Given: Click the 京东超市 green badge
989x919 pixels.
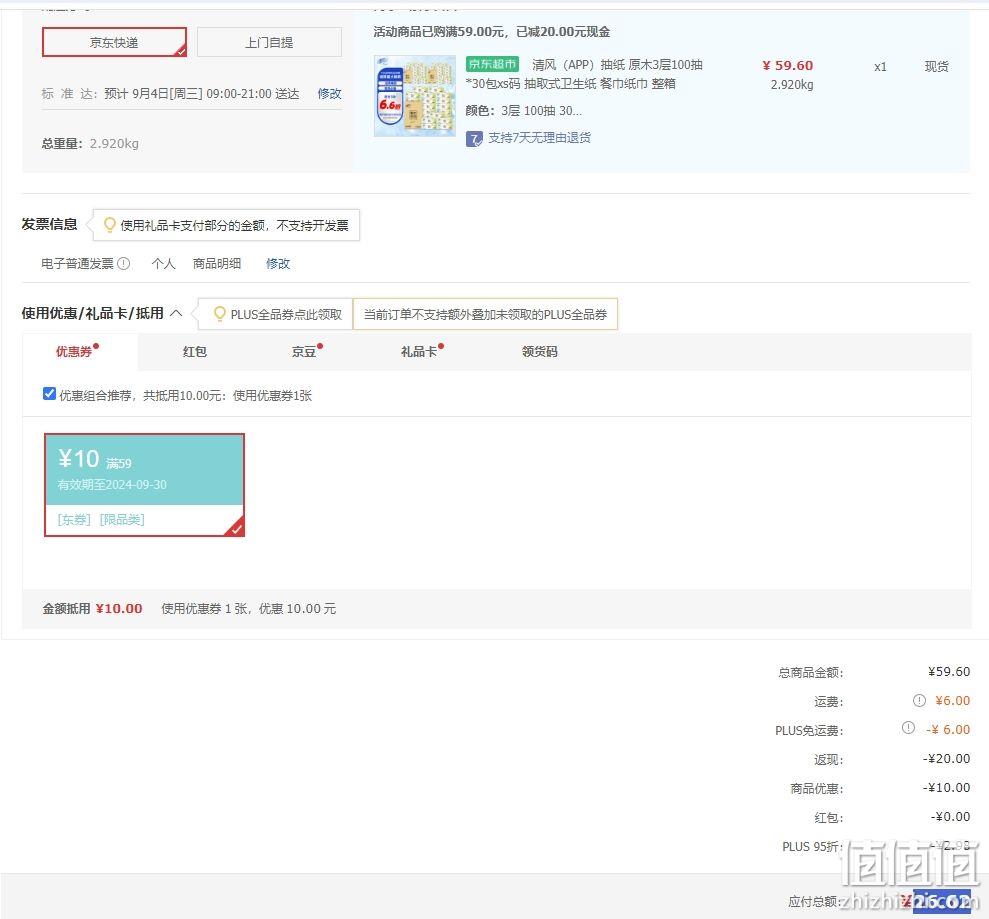Looking at the screenshot, I should point(492,64).
